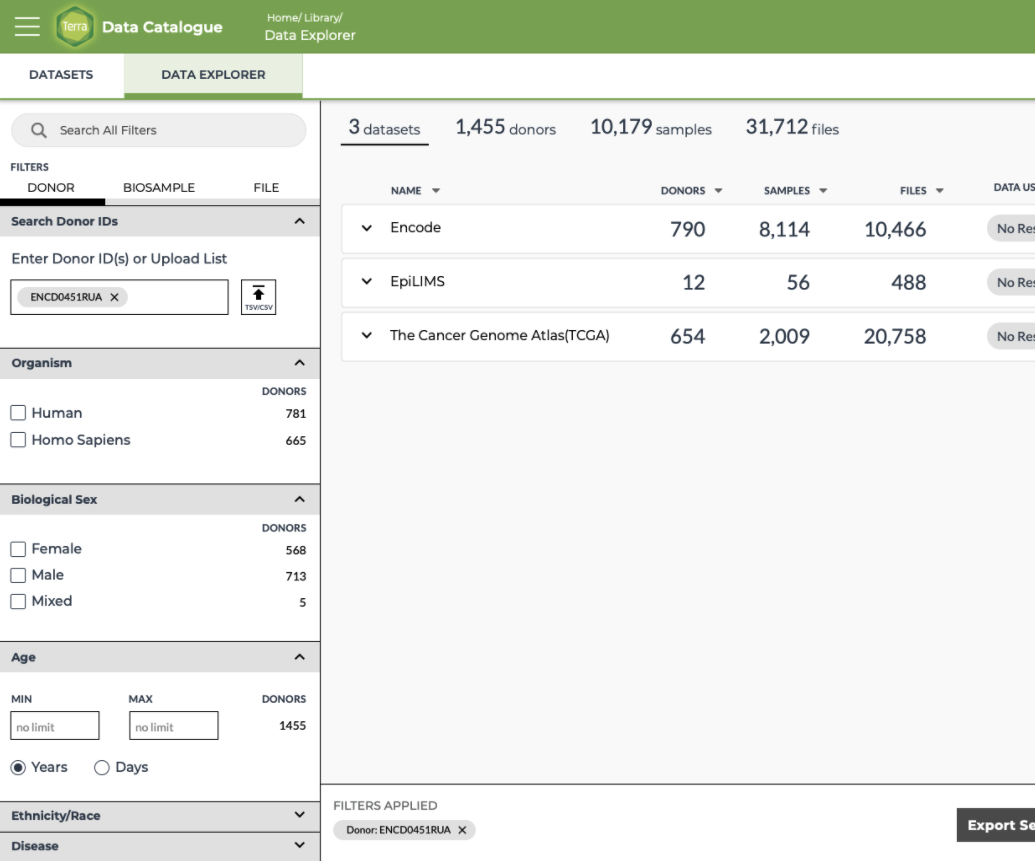Image resolution: width=1035 pixels, height=861 pixels.
Task: Click TCGA's No Restrictions badge
Action: point(1011,336)
